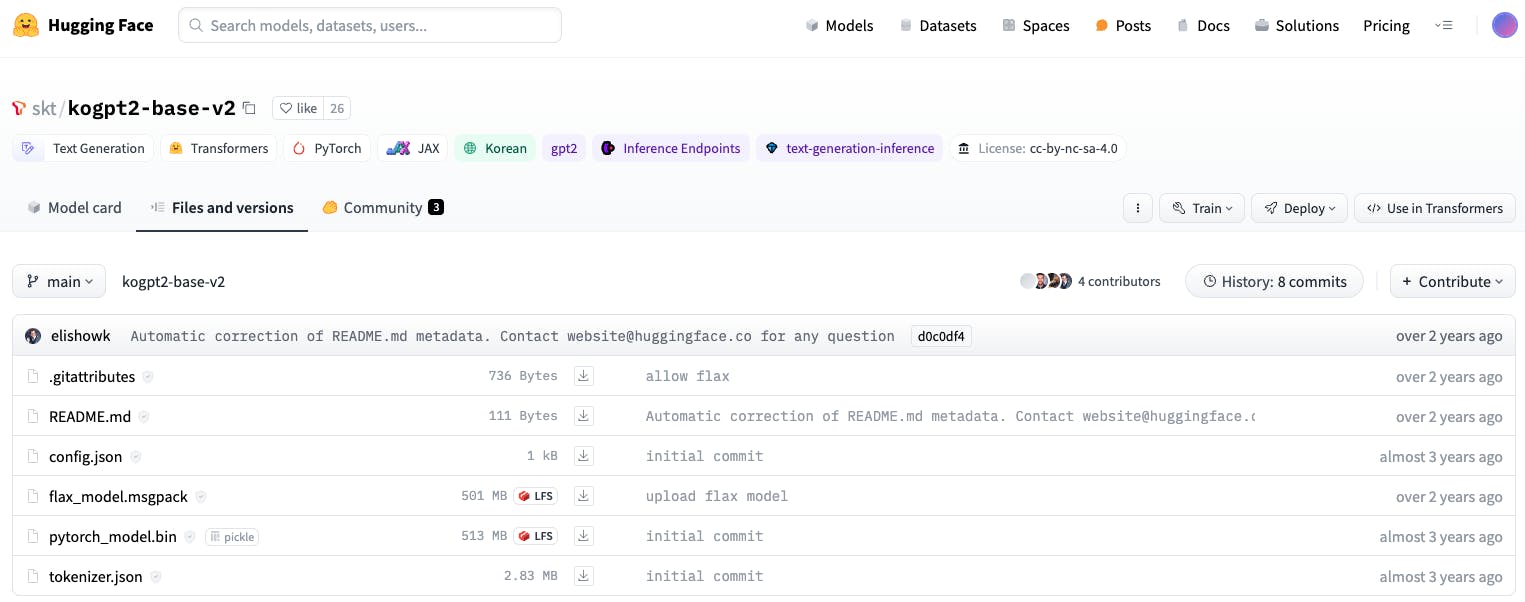
Task: Open the Contribute dropdown
Action: pyautogui.click(x=1452, y=281)
